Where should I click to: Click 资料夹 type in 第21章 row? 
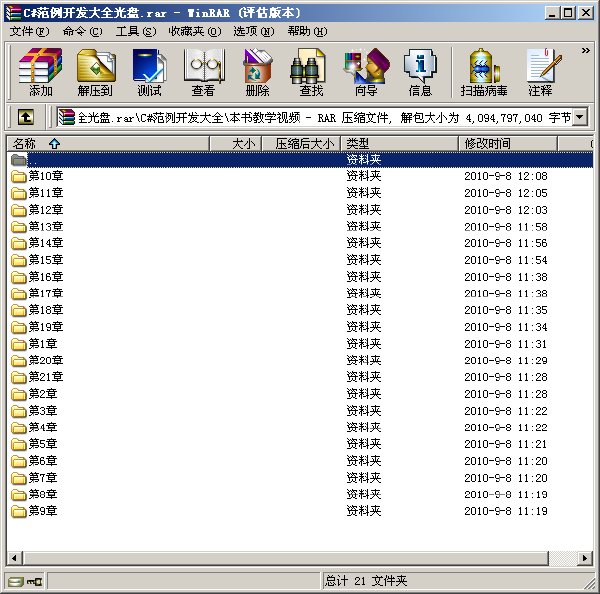tap(364, 377)
